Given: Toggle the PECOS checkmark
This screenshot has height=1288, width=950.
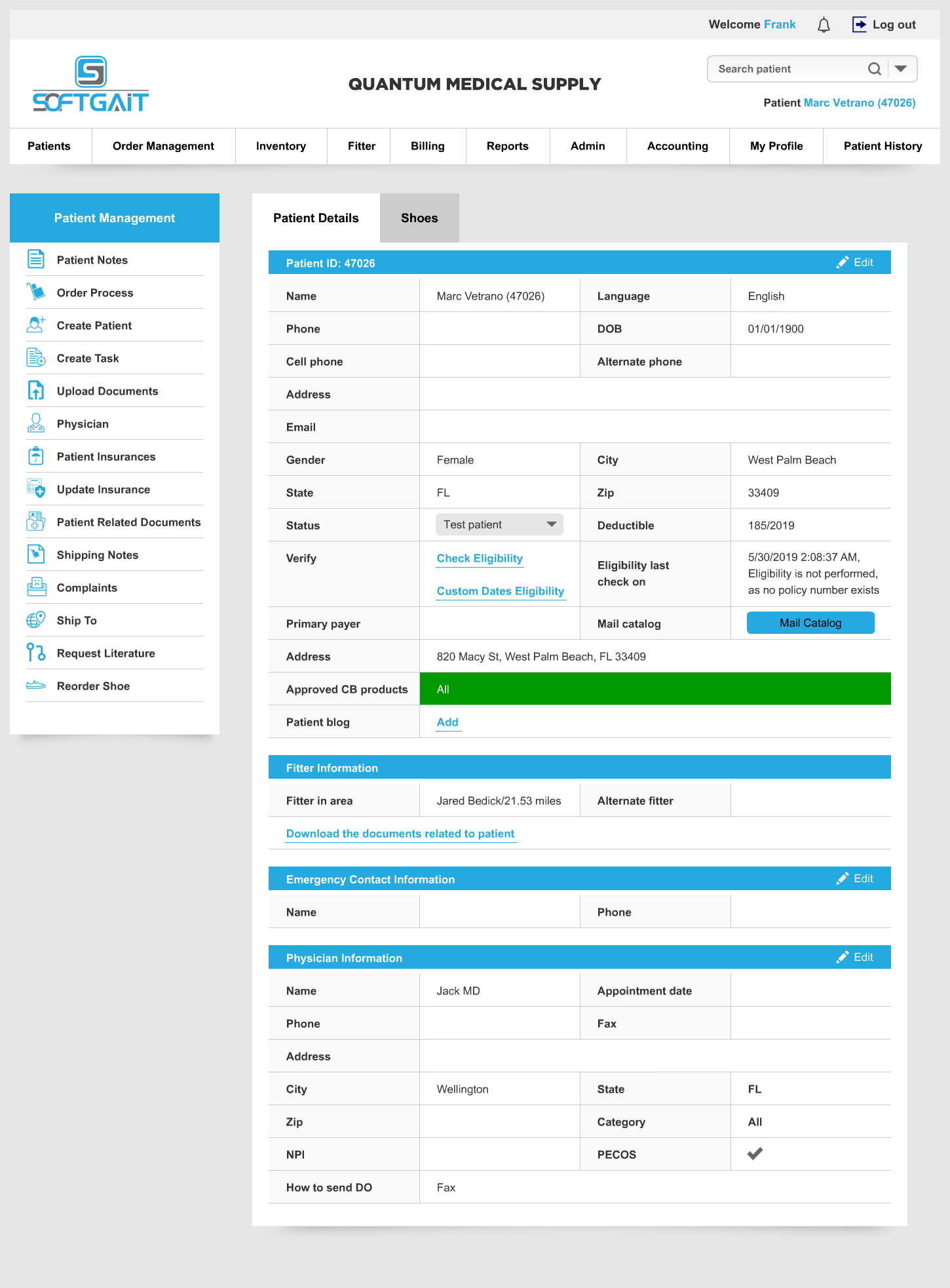Looking at the screenshot, I should tap(755, 1154).
